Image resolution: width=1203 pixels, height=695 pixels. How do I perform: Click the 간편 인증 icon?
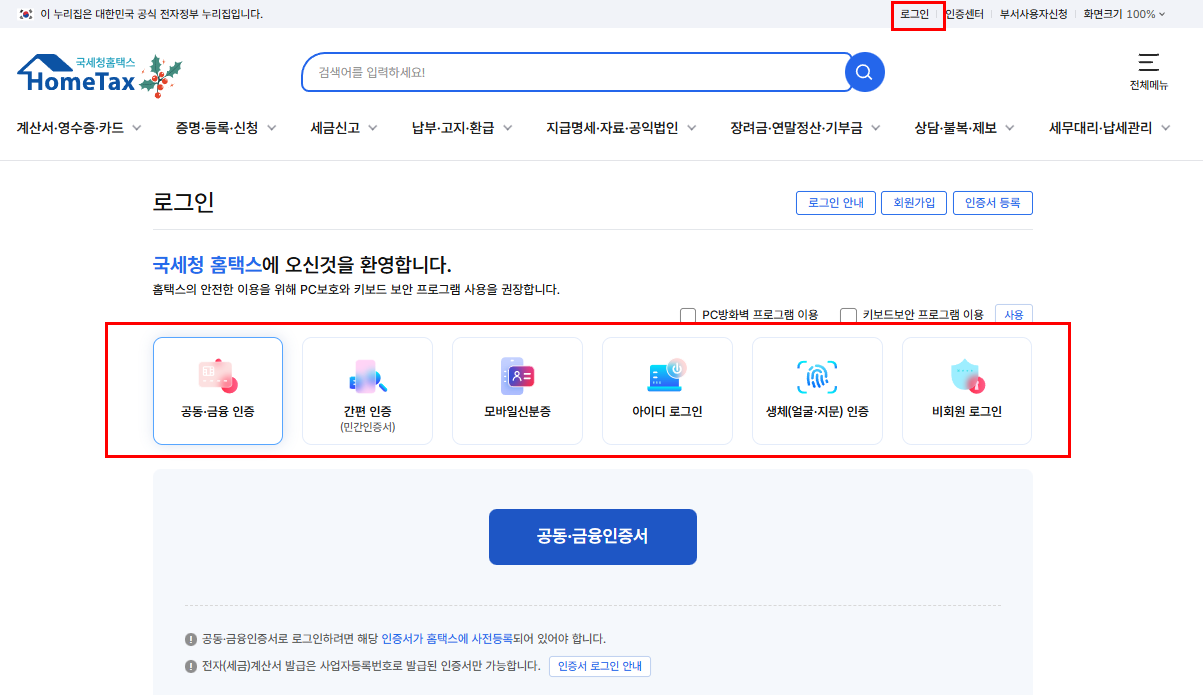point(367,376)
